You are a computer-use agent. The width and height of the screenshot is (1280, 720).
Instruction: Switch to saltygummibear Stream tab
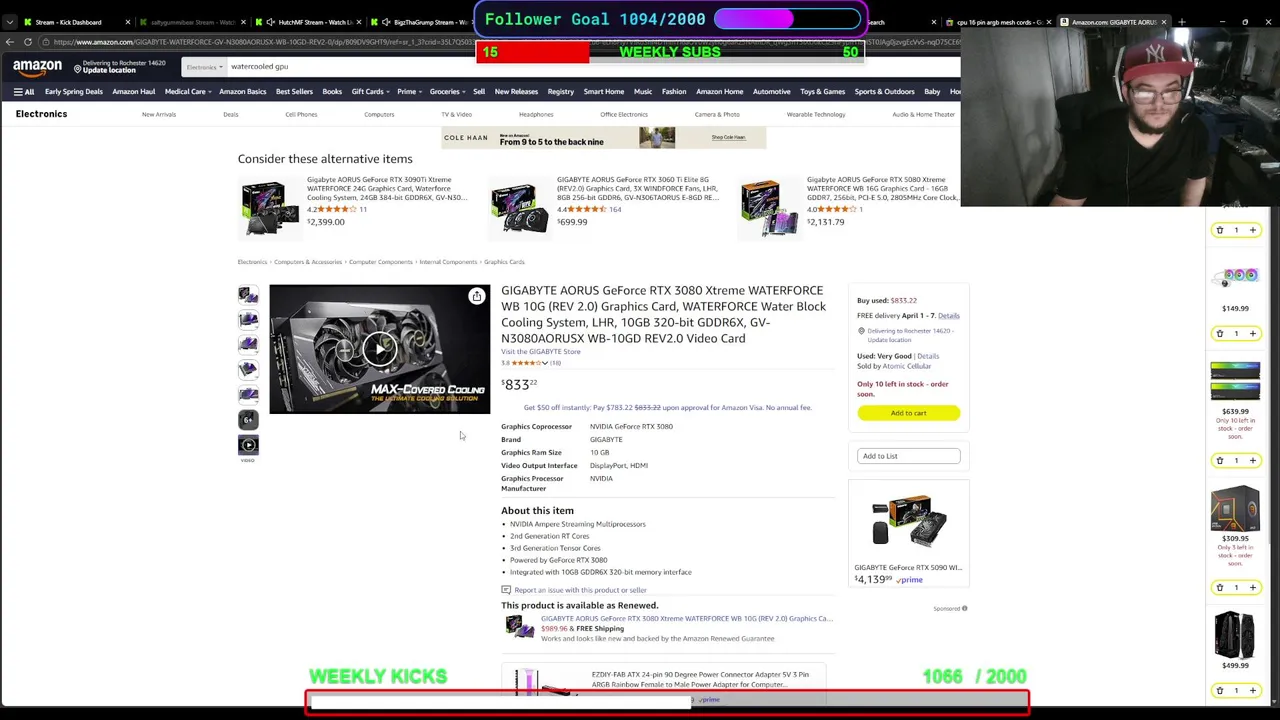(193, 22)
